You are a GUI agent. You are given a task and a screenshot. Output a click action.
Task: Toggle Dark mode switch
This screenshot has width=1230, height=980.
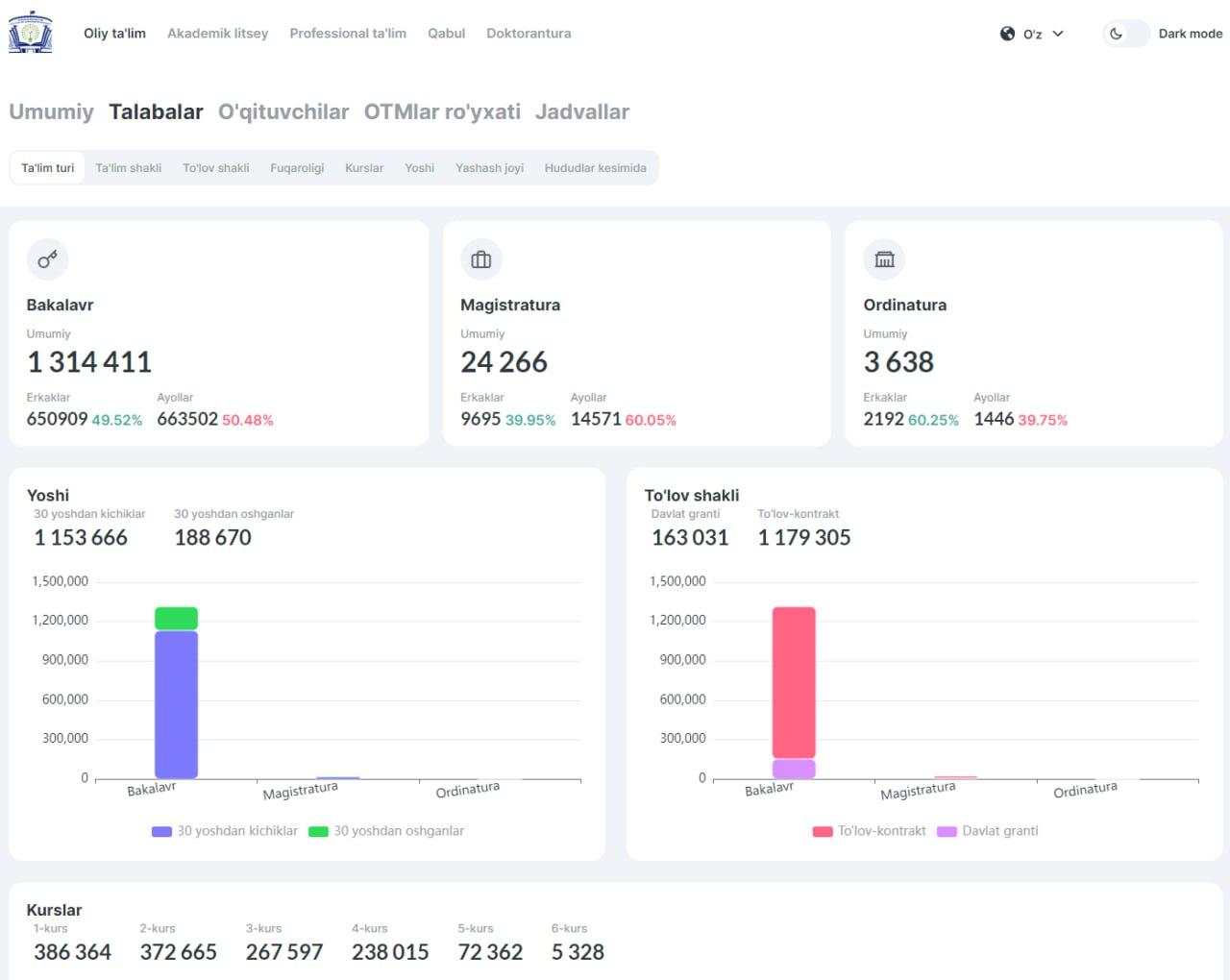[x=1126, y=34]
